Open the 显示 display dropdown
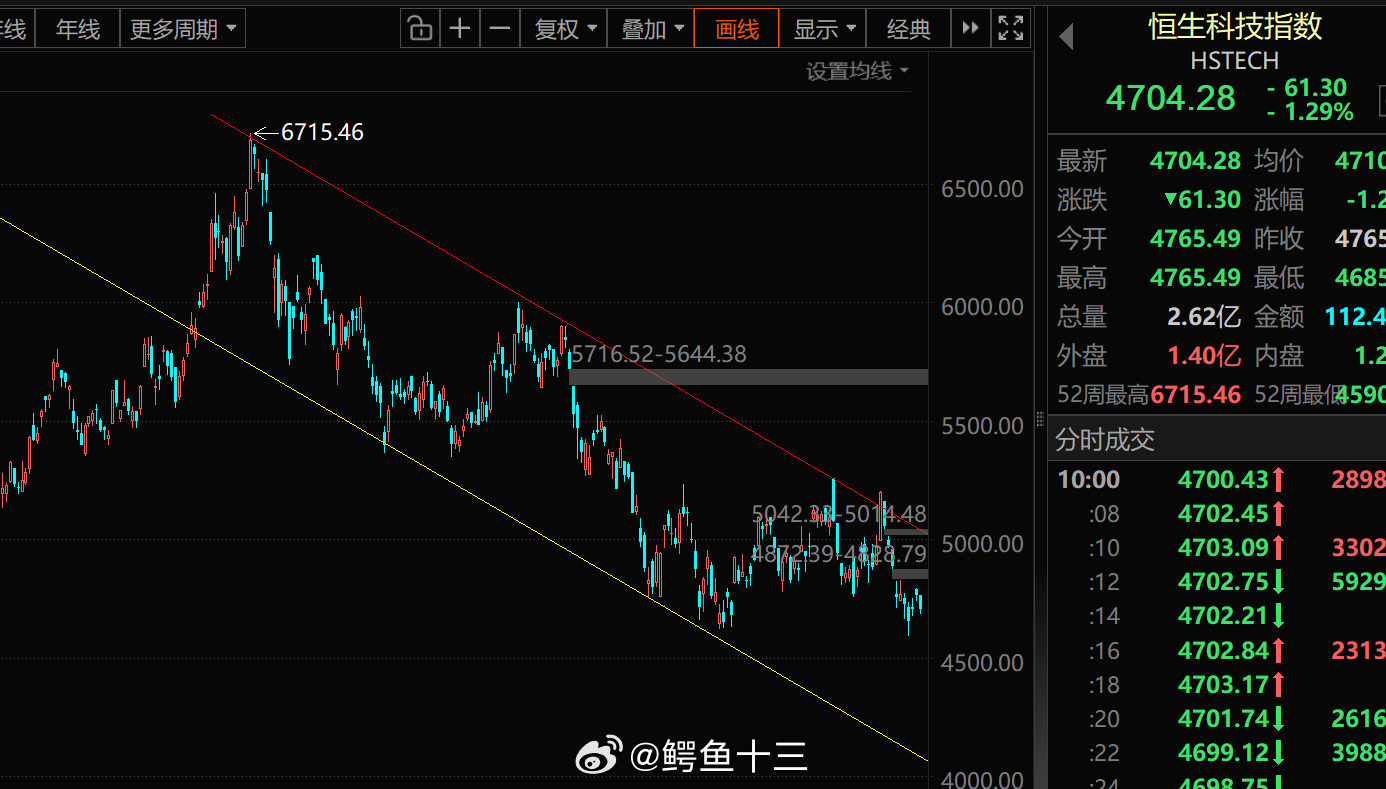The image size is (1386, 789). (x=823, y=29)
